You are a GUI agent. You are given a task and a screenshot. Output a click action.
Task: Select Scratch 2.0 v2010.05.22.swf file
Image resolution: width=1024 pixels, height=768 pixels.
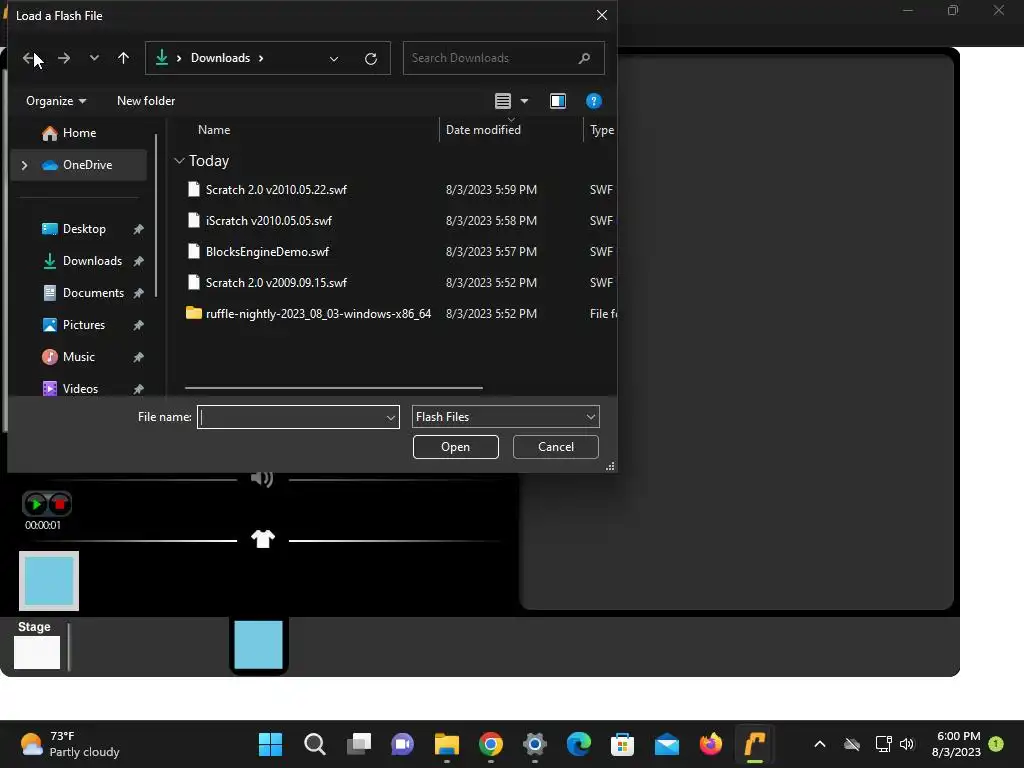276,190
